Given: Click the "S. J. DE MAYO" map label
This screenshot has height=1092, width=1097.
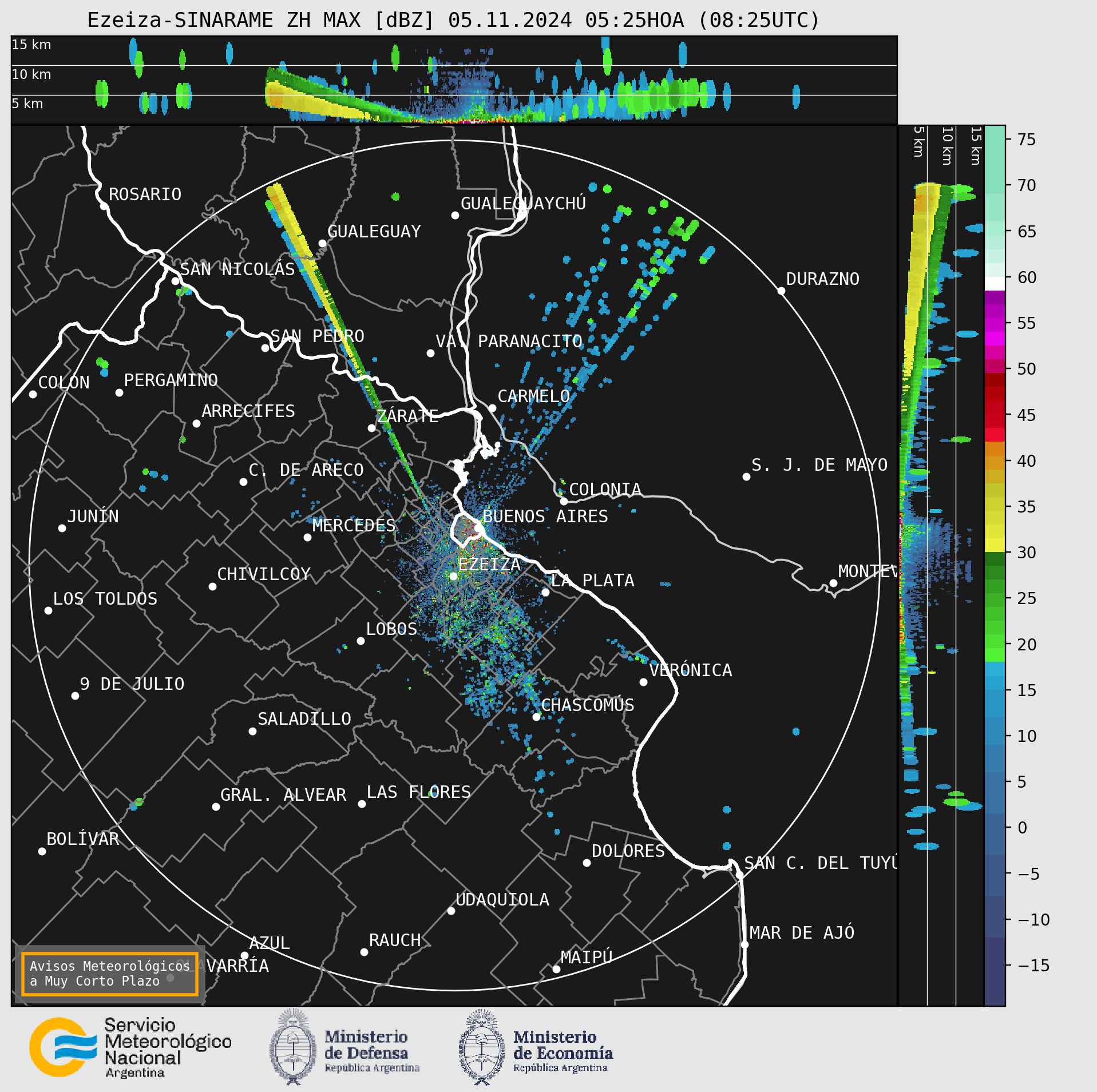Looking at the screenshot, I should click(819, 464).
